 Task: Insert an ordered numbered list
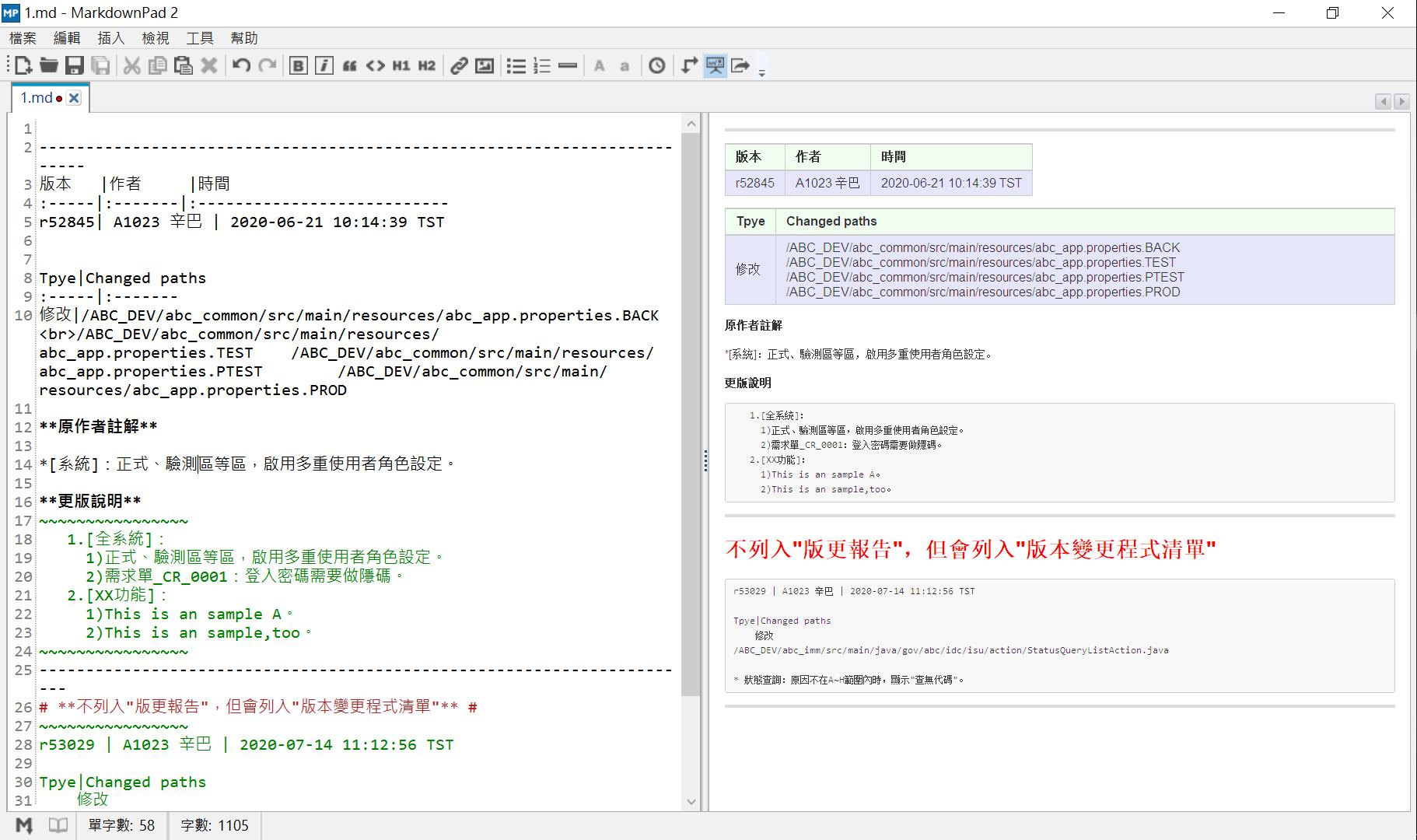542,66
